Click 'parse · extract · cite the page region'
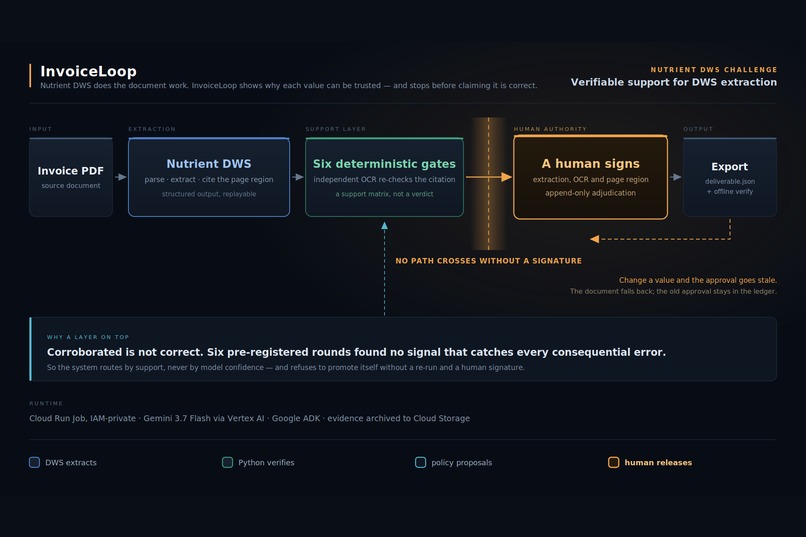 pyautogui.click(x=209, y=179)
